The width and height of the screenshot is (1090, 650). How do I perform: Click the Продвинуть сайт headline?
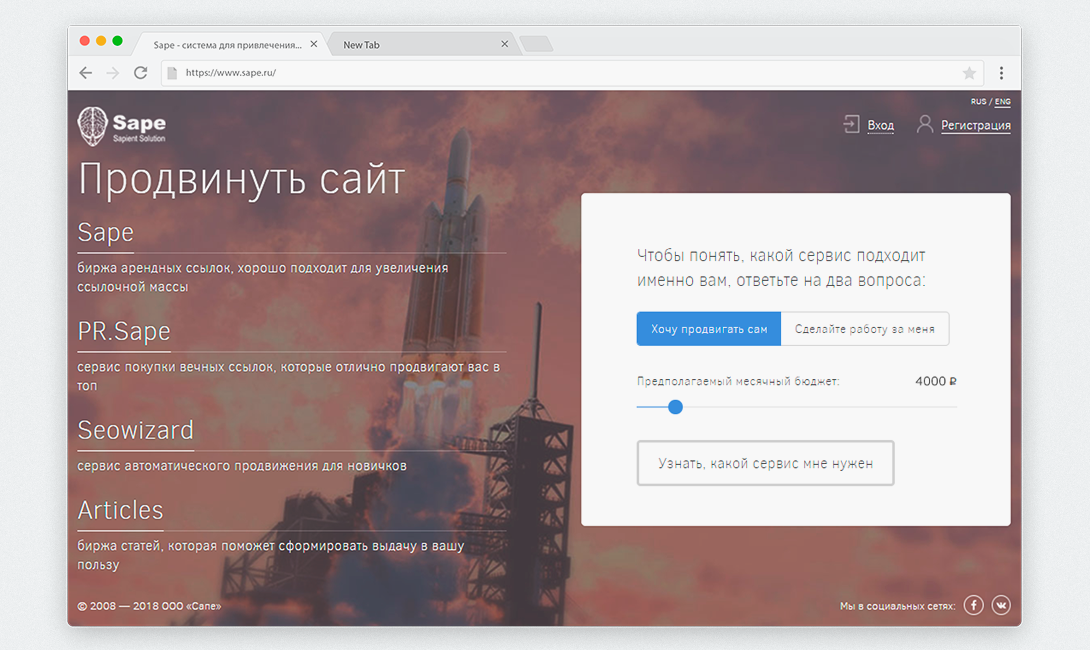(241, 179)
